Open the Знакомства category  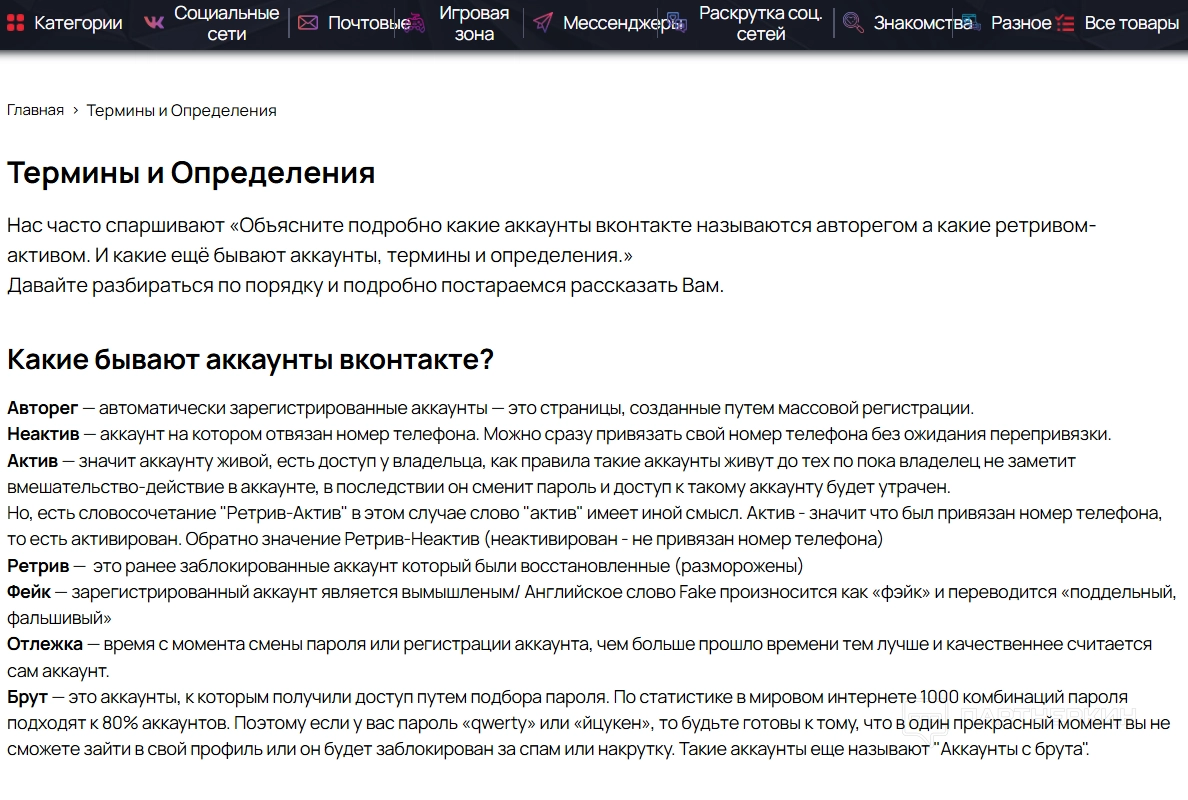(x=923, y=23)
